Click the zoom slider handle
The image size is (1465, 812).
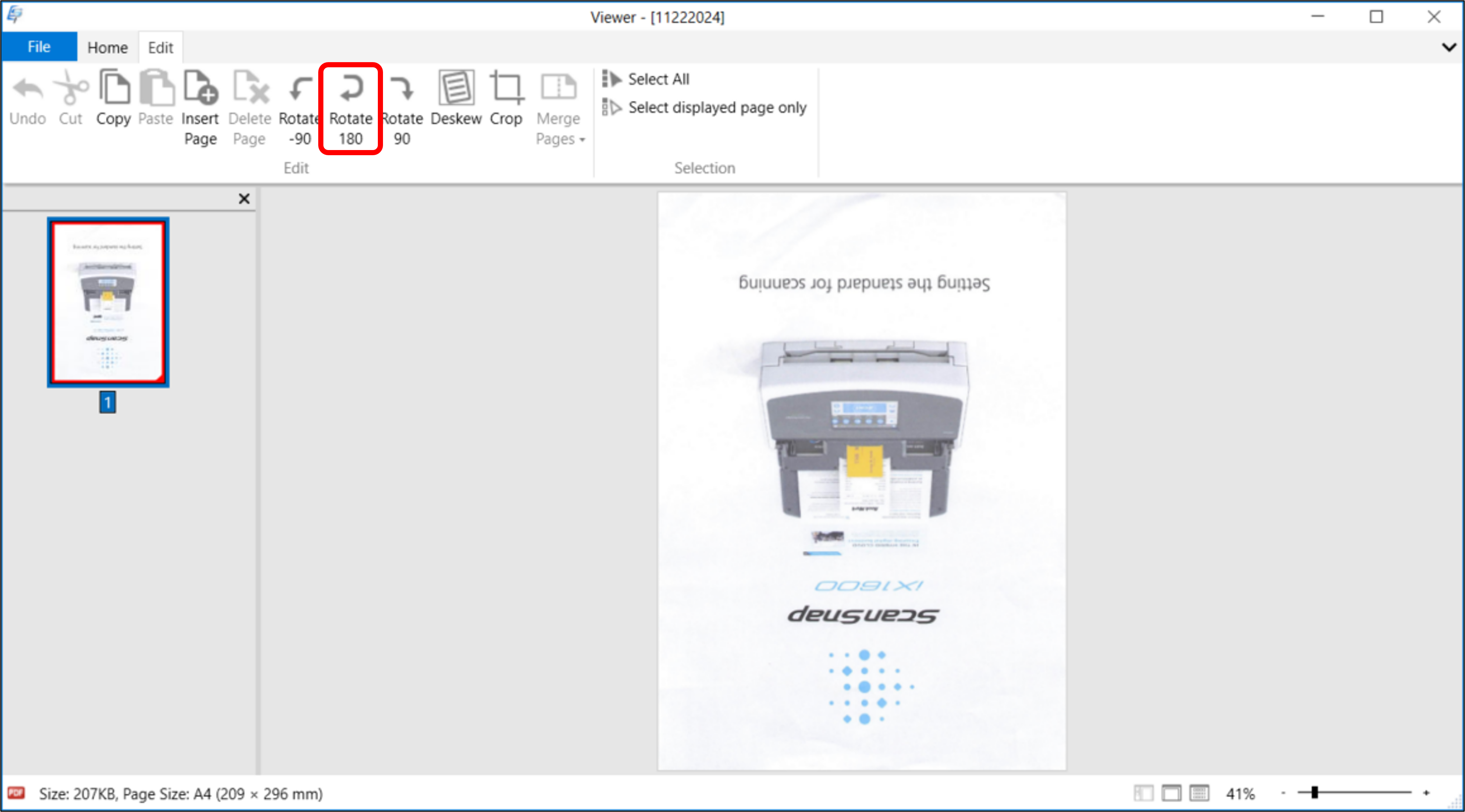pos(1314,793)
